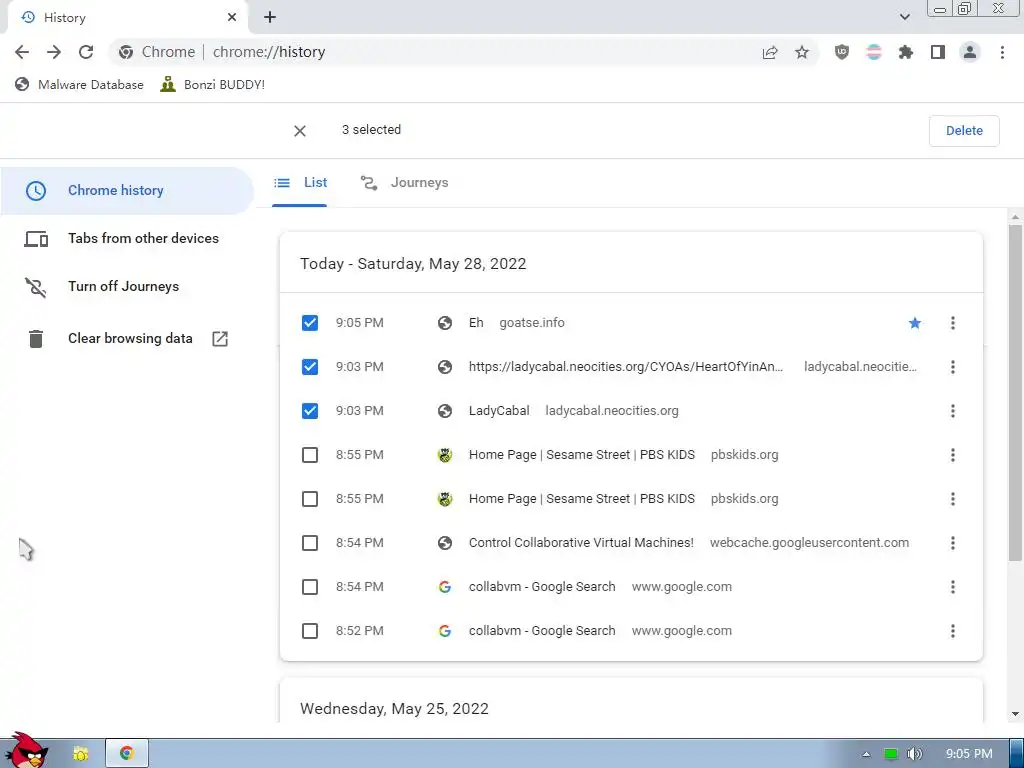
Task: Open Control Collaborative Virtual Machines! link
Action: pos(581,543)
